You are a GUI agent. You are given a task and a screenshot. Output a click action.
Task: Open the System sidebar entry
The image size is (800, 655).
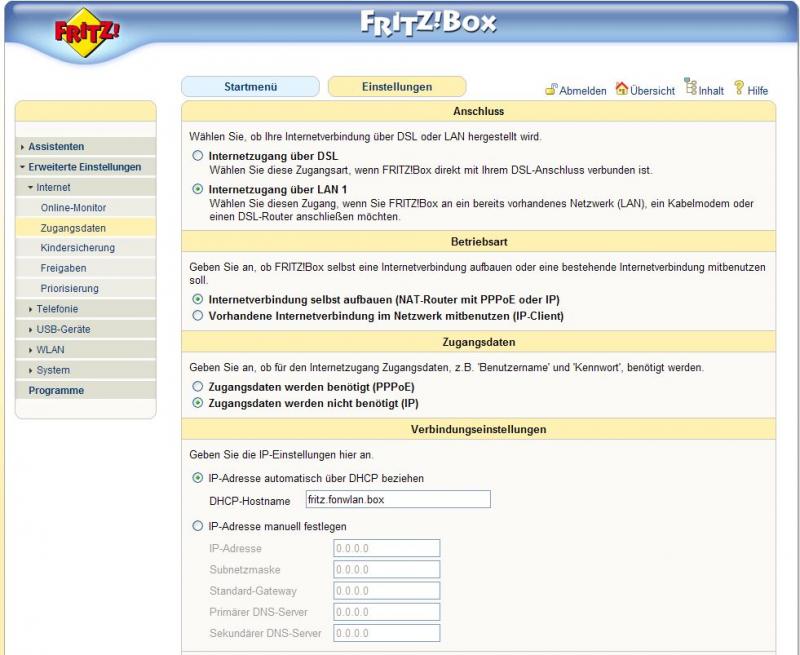coord(86,370)
